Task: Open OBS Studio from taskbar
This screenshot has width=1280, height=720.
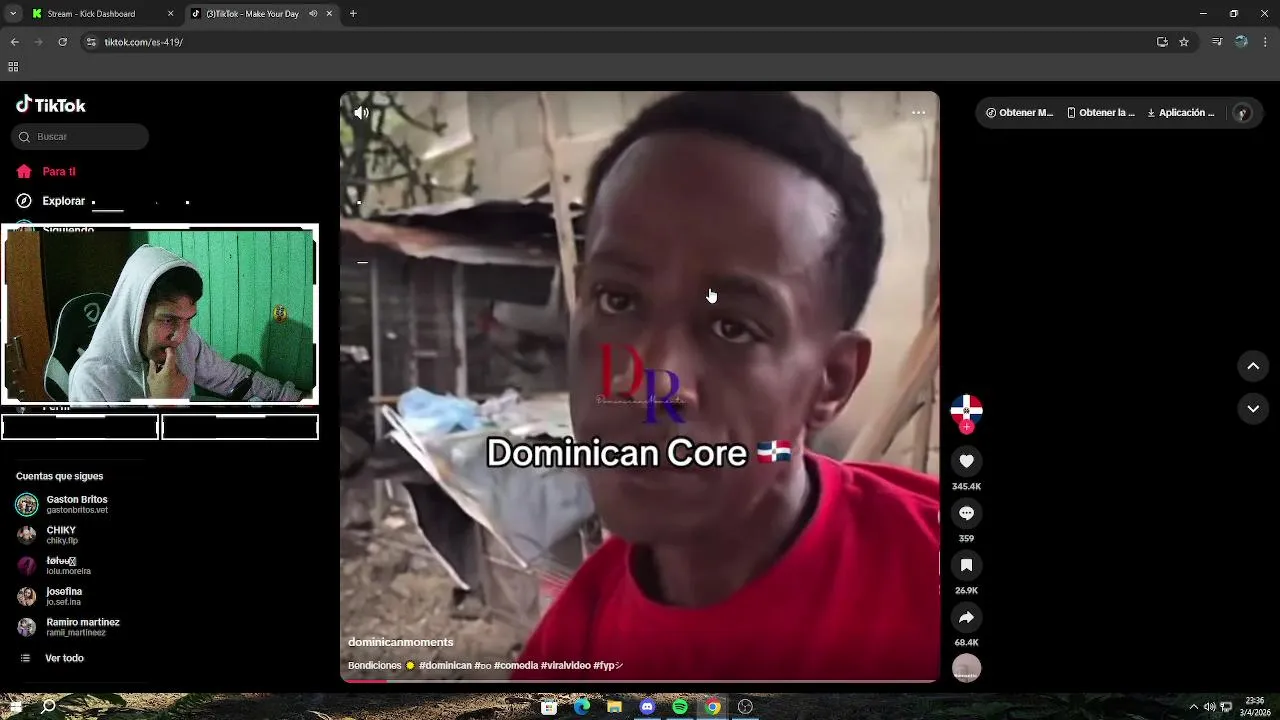Action: pyautogui.click(x=745, y=707)
